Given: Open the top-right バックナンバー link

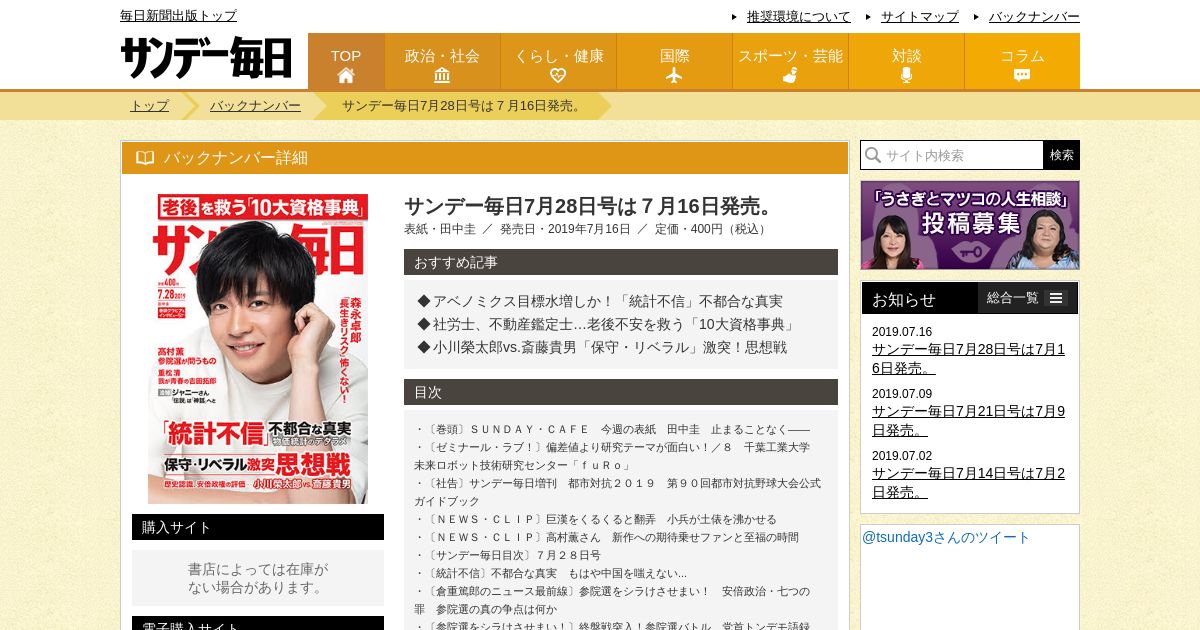Looking at the screenshot, I should (1034, 17).
